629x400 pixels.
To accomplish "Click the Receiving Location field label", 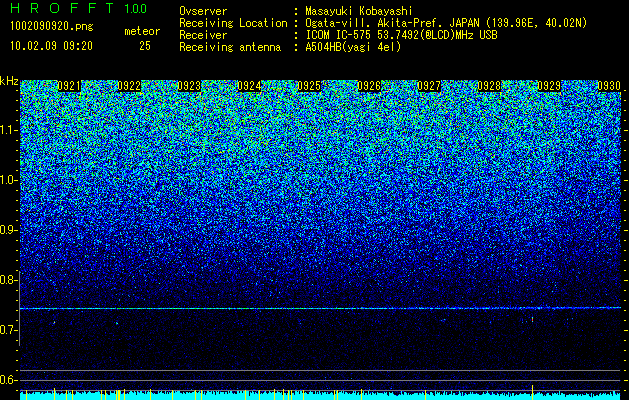I will tap(233, 23).
